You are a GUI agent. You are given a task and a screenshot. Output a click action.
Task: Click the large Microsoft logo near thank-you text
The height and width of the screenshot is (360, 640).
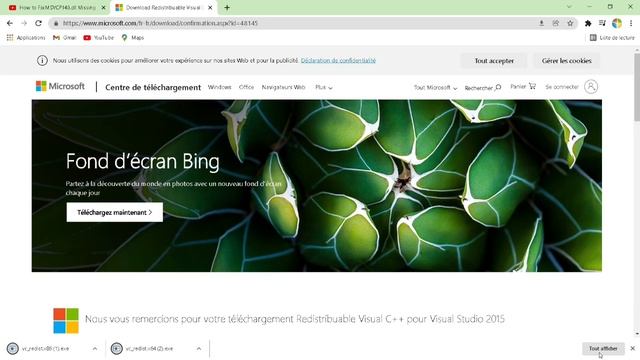click(x=66, y=320)
